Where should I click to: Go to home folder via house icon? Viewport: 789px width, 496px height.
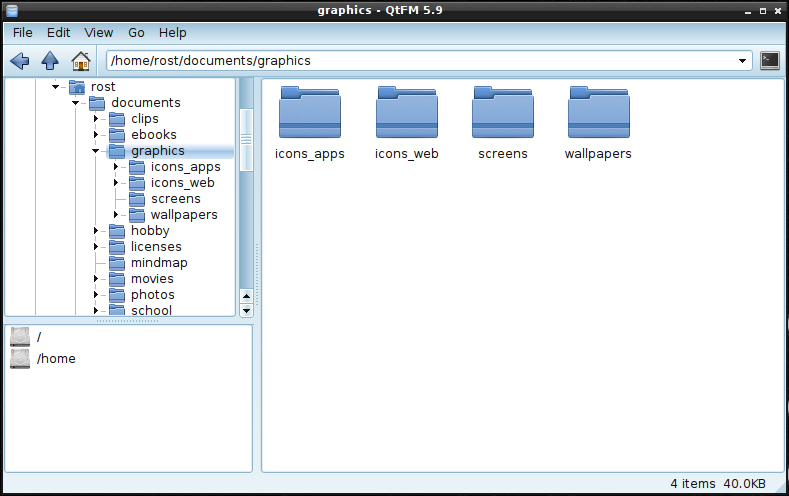(81, 61)
